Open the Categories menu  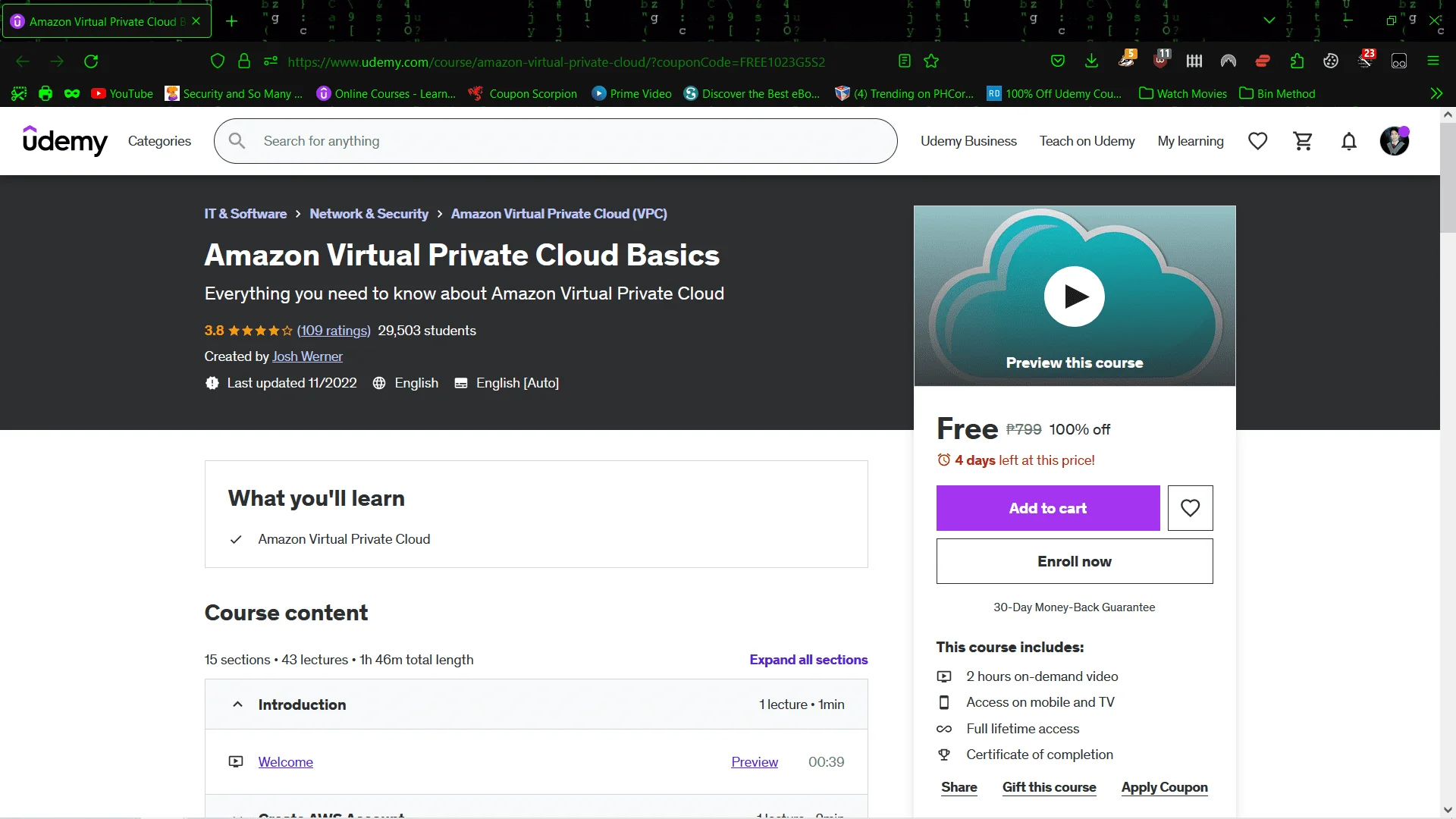tap(159, 141)
